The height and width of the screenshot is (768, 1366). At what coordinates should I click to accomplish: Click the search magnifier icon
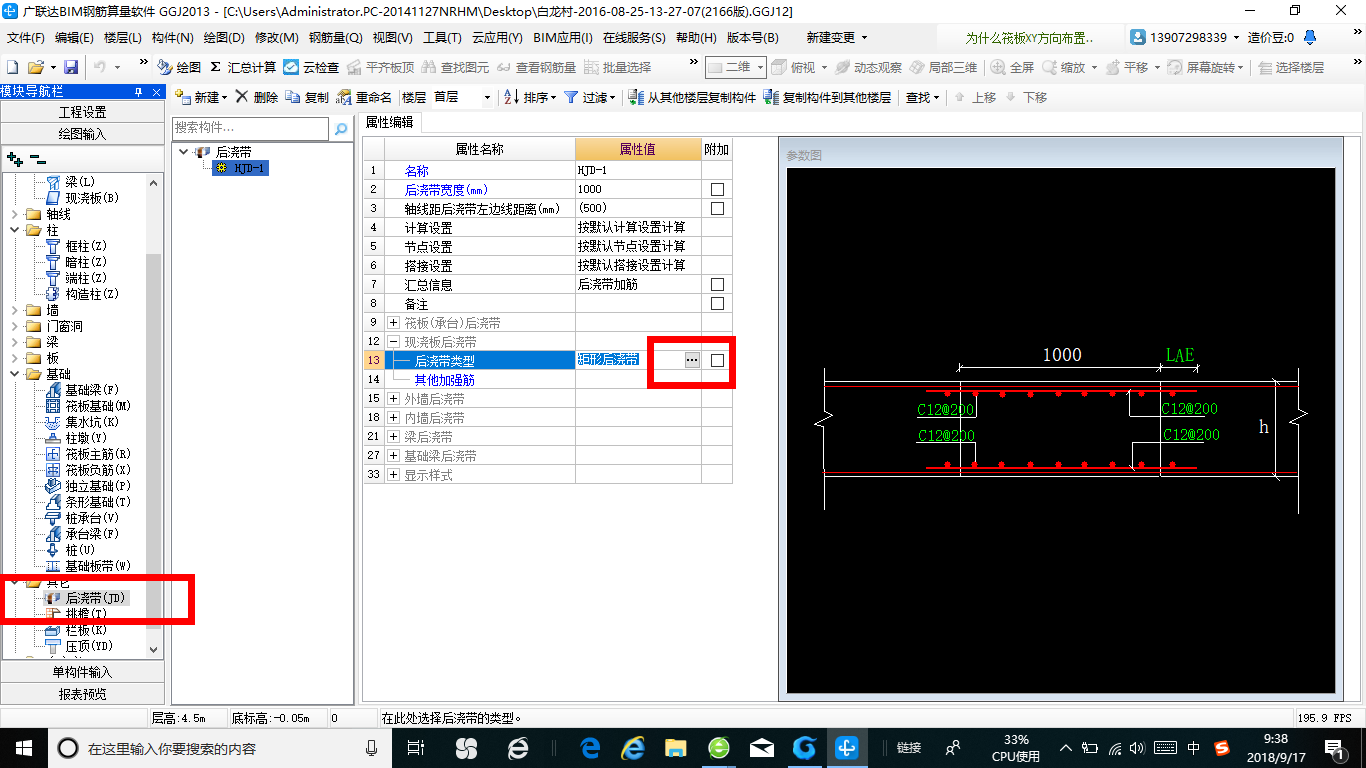(x=341, y=128)
